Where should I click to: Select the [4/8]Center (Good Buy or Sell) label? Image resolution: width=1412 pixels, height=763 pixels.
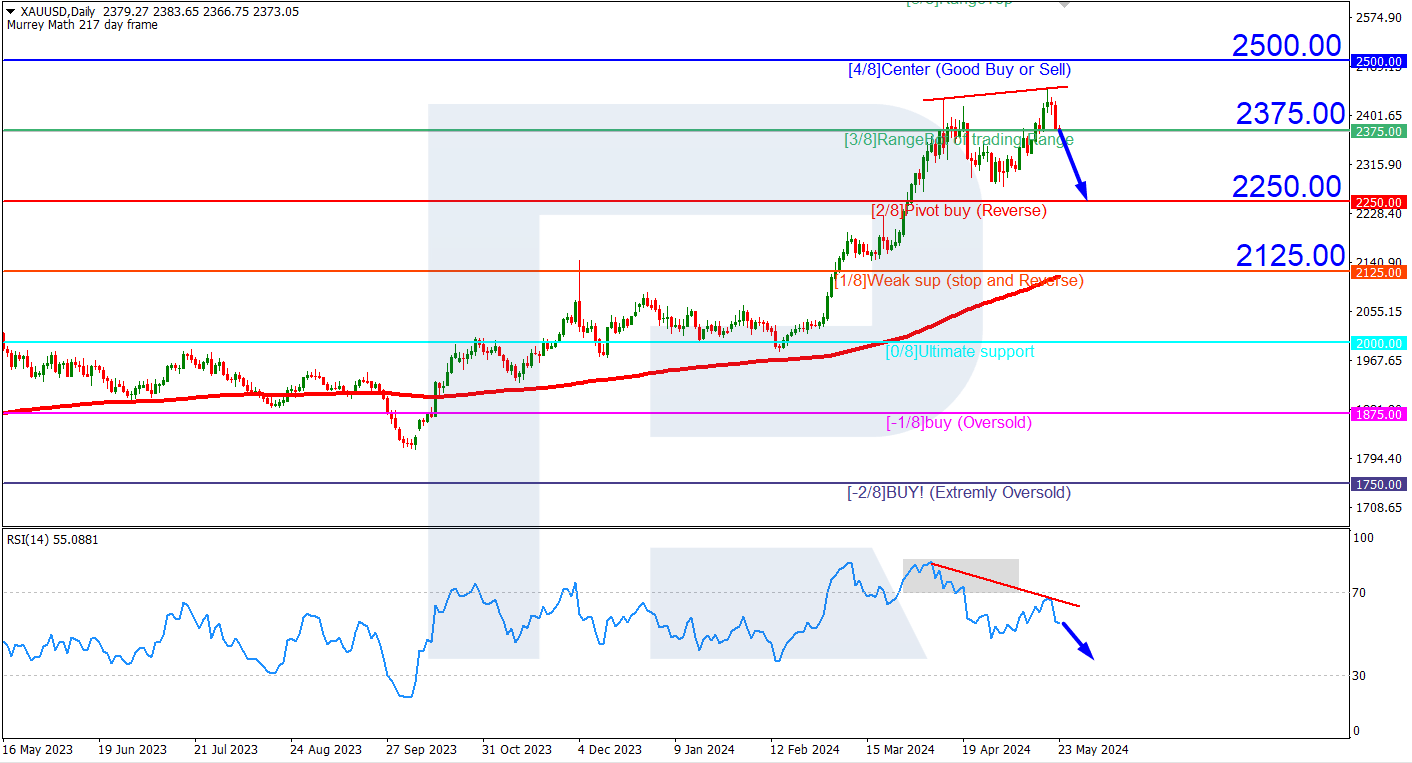click(x=959, y=70)
